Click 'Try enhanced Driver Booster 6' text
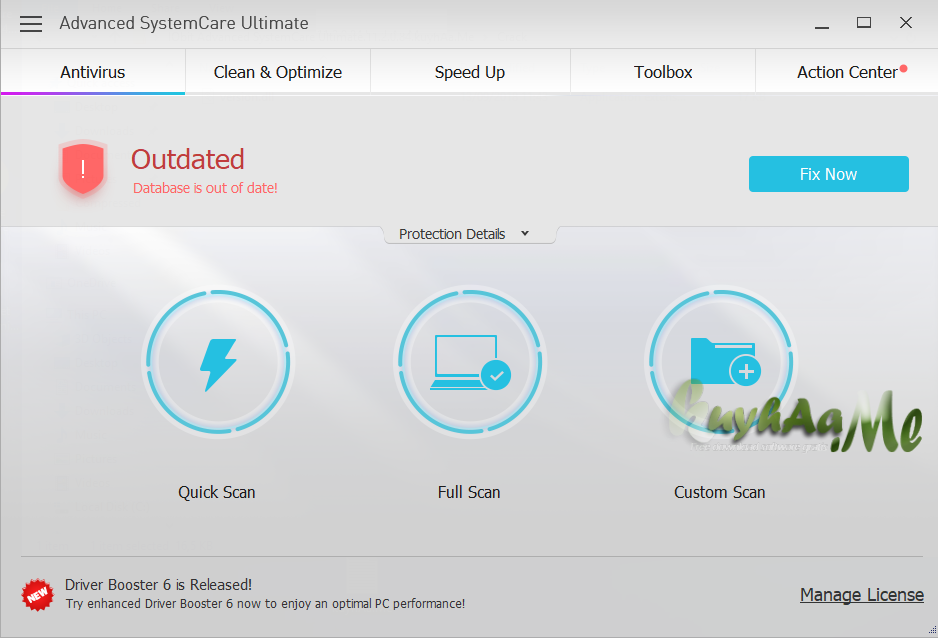Screen dimensions: 938x638 [x=265, y=604]
